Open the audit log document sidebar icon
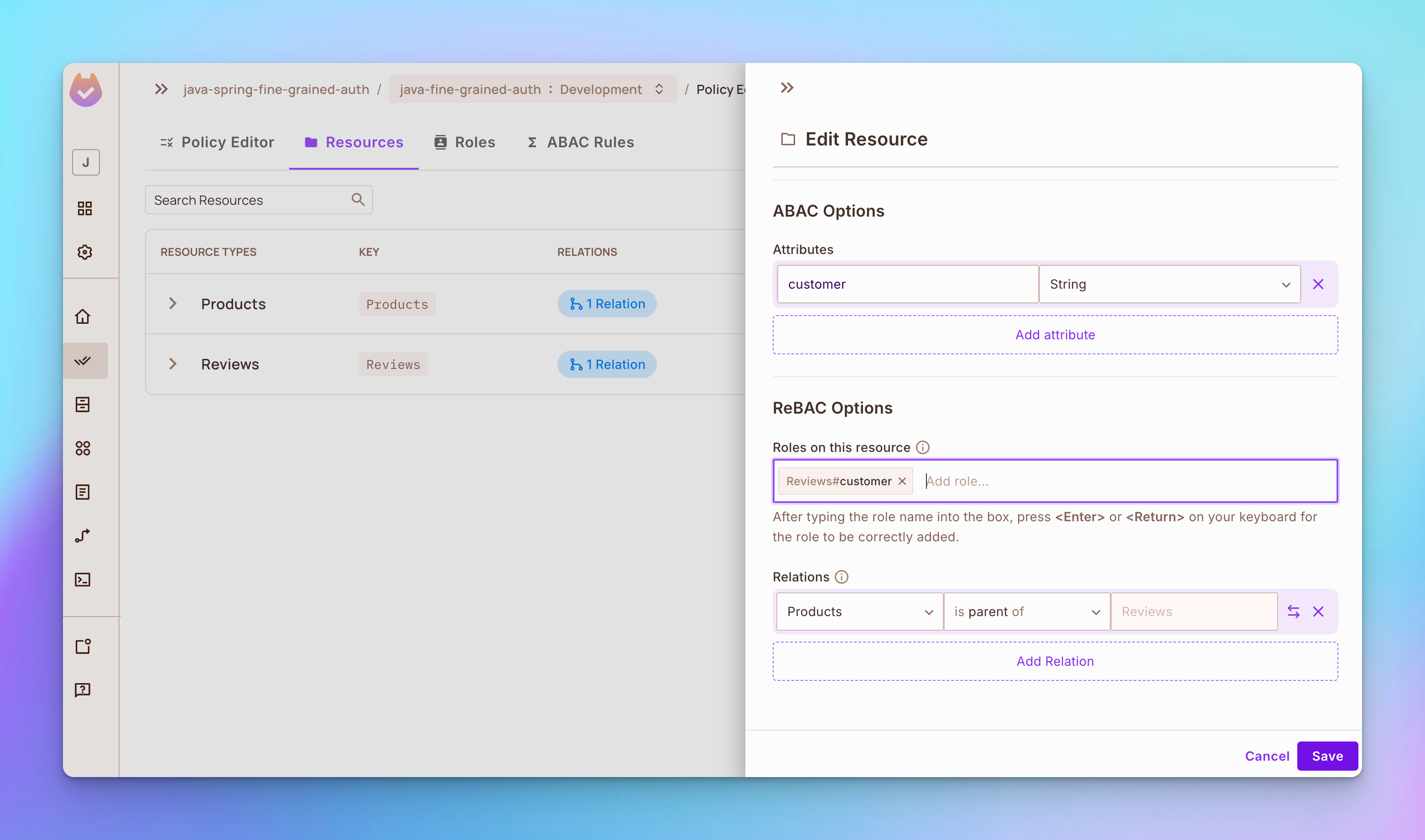The image size is (1425, 840). (83, 492)
